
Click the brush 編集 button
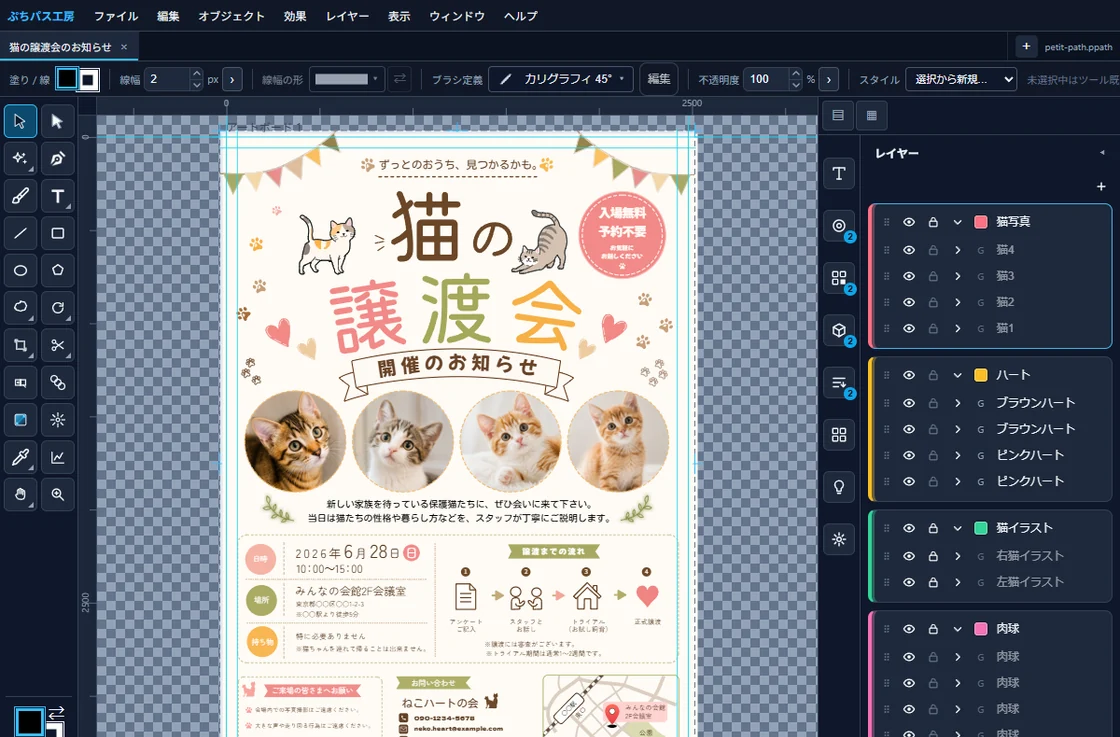pos(659,79)
